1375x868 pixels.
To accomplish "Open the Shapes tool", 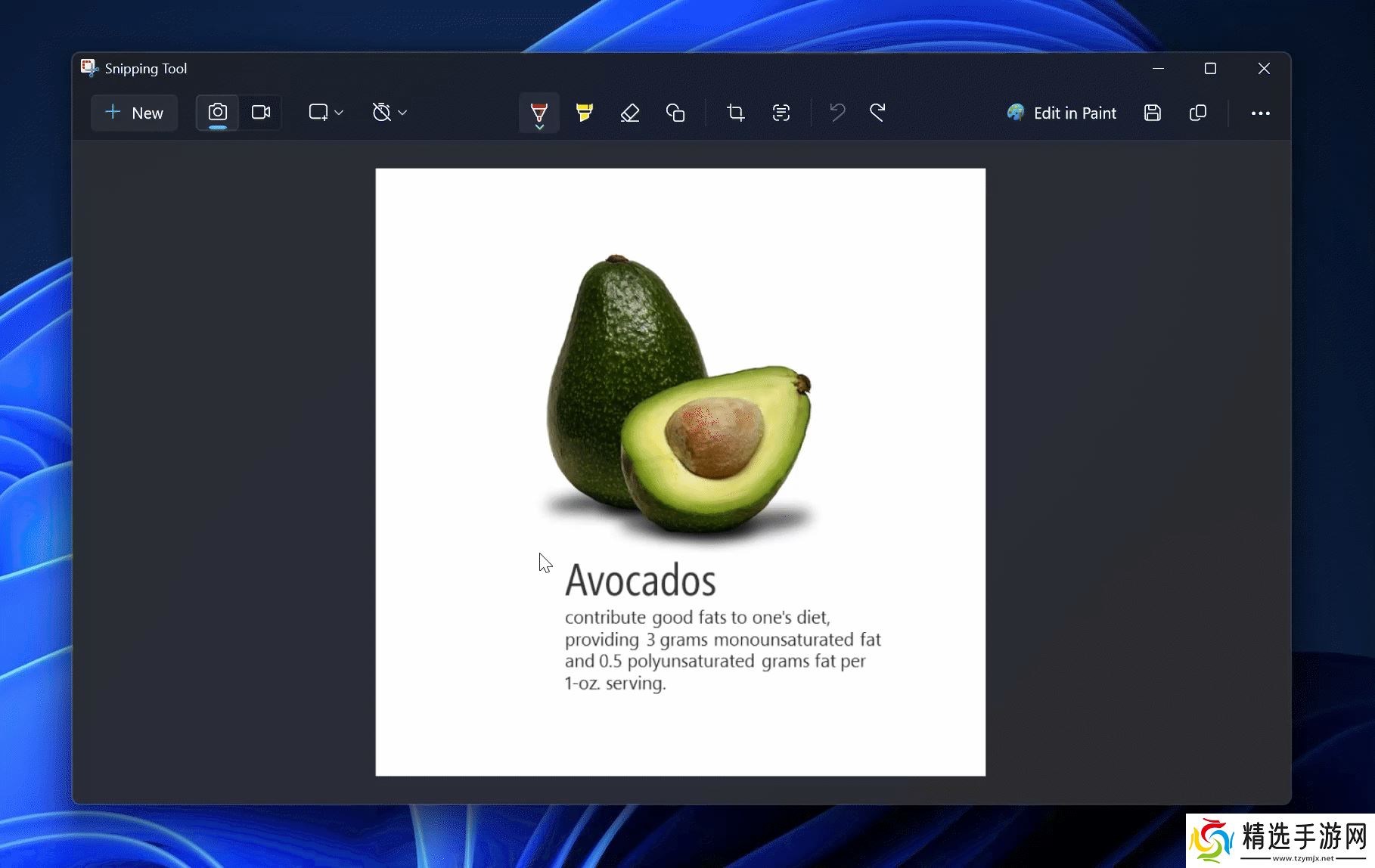I will 675,113.
